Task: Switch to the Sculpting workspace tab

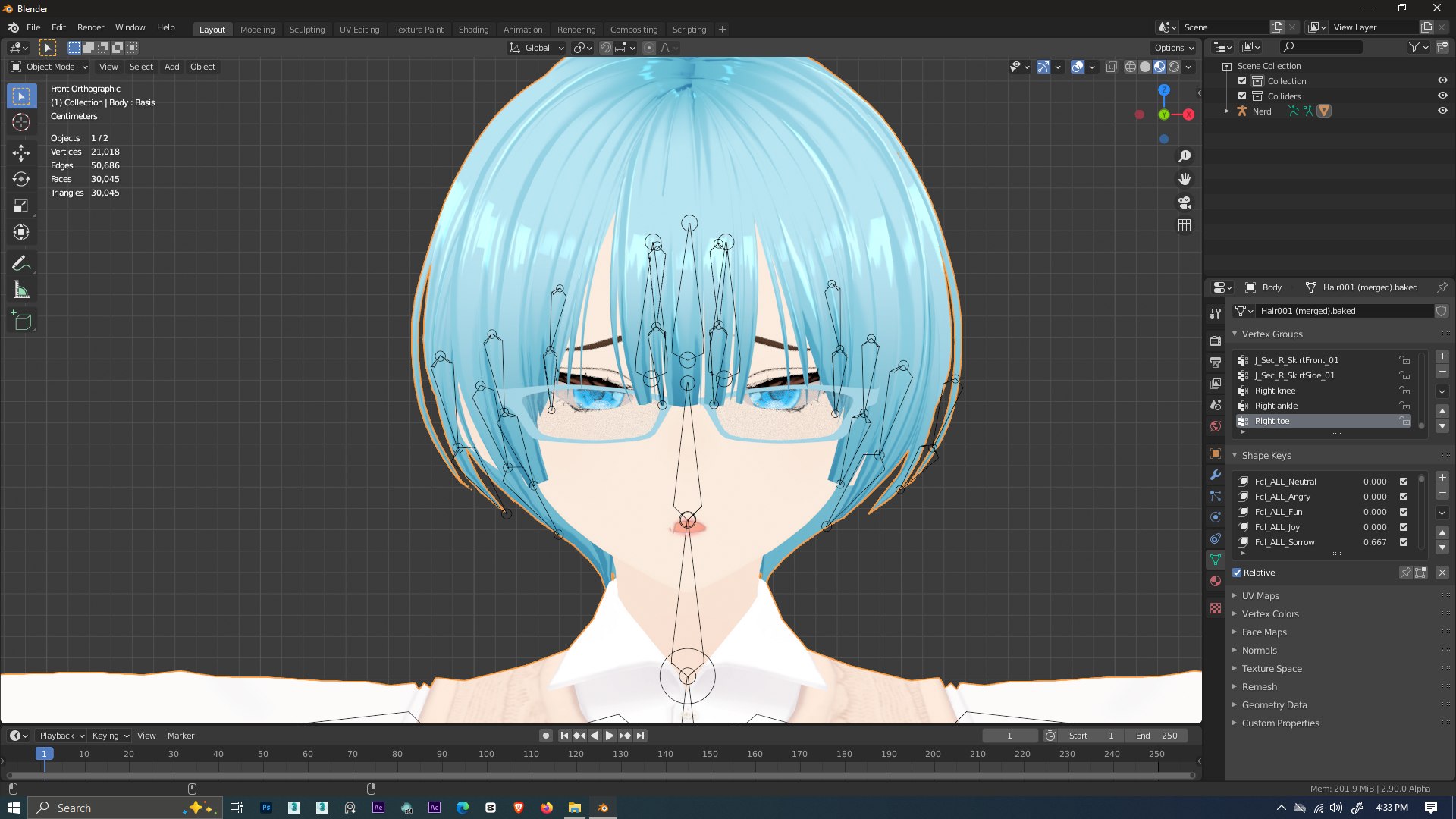Action: [x=306, y=30]
